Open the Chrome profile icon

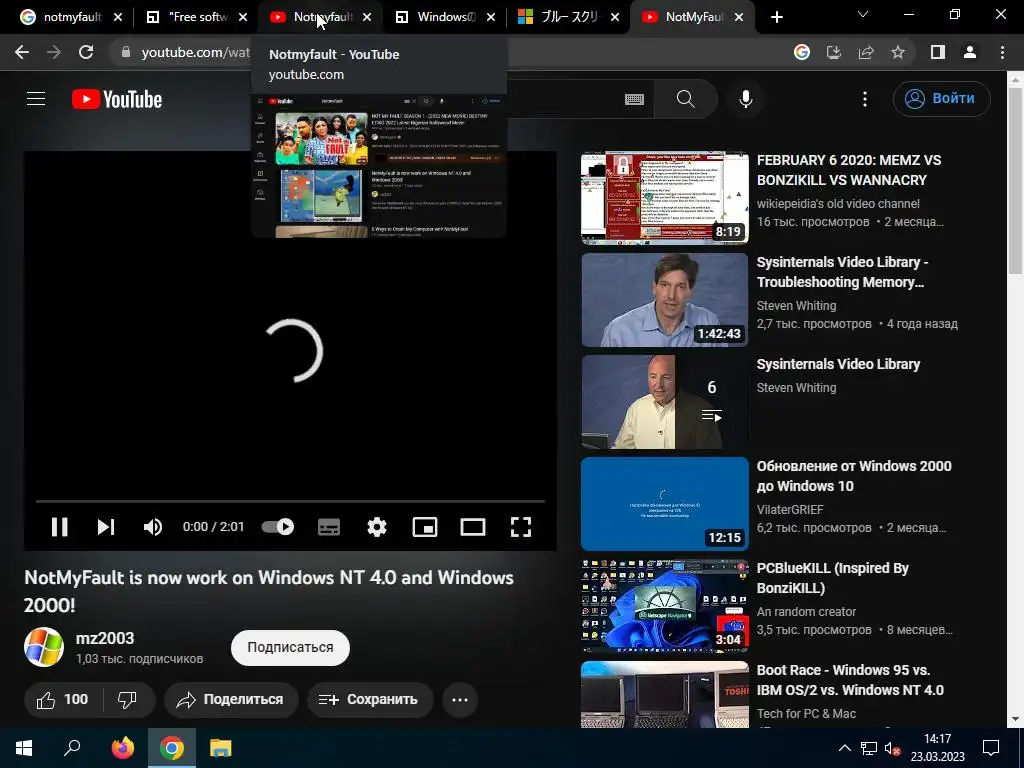(970, 52)
